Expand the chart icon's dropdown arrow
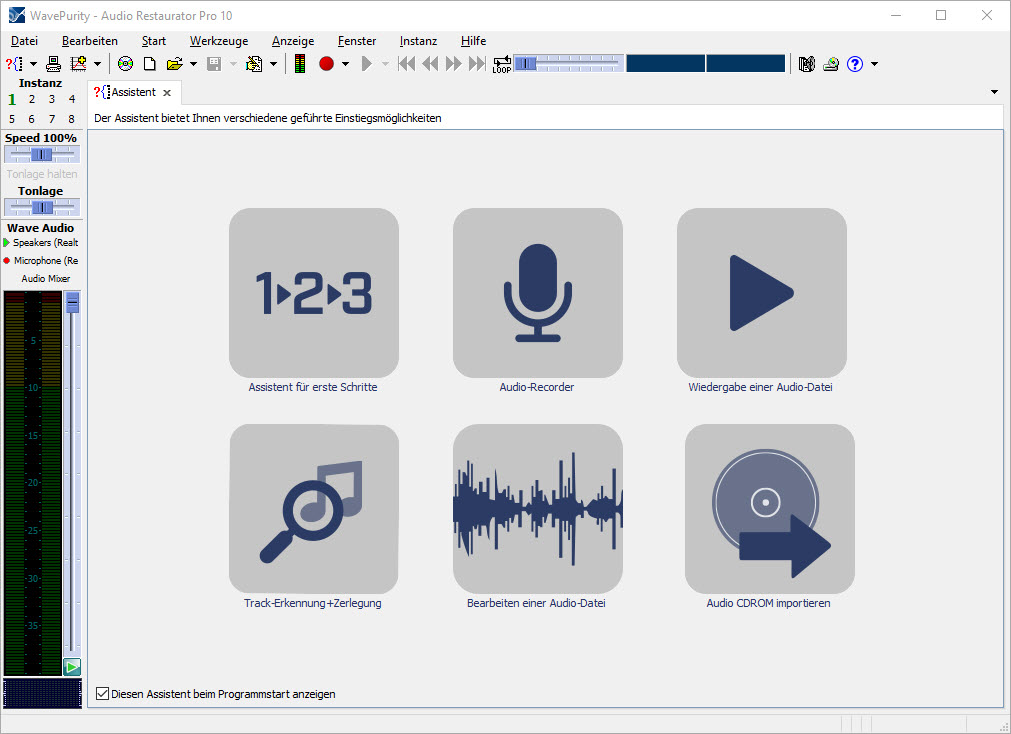Viewport: 1011px width, 734px height. click(x=97, y=64)
